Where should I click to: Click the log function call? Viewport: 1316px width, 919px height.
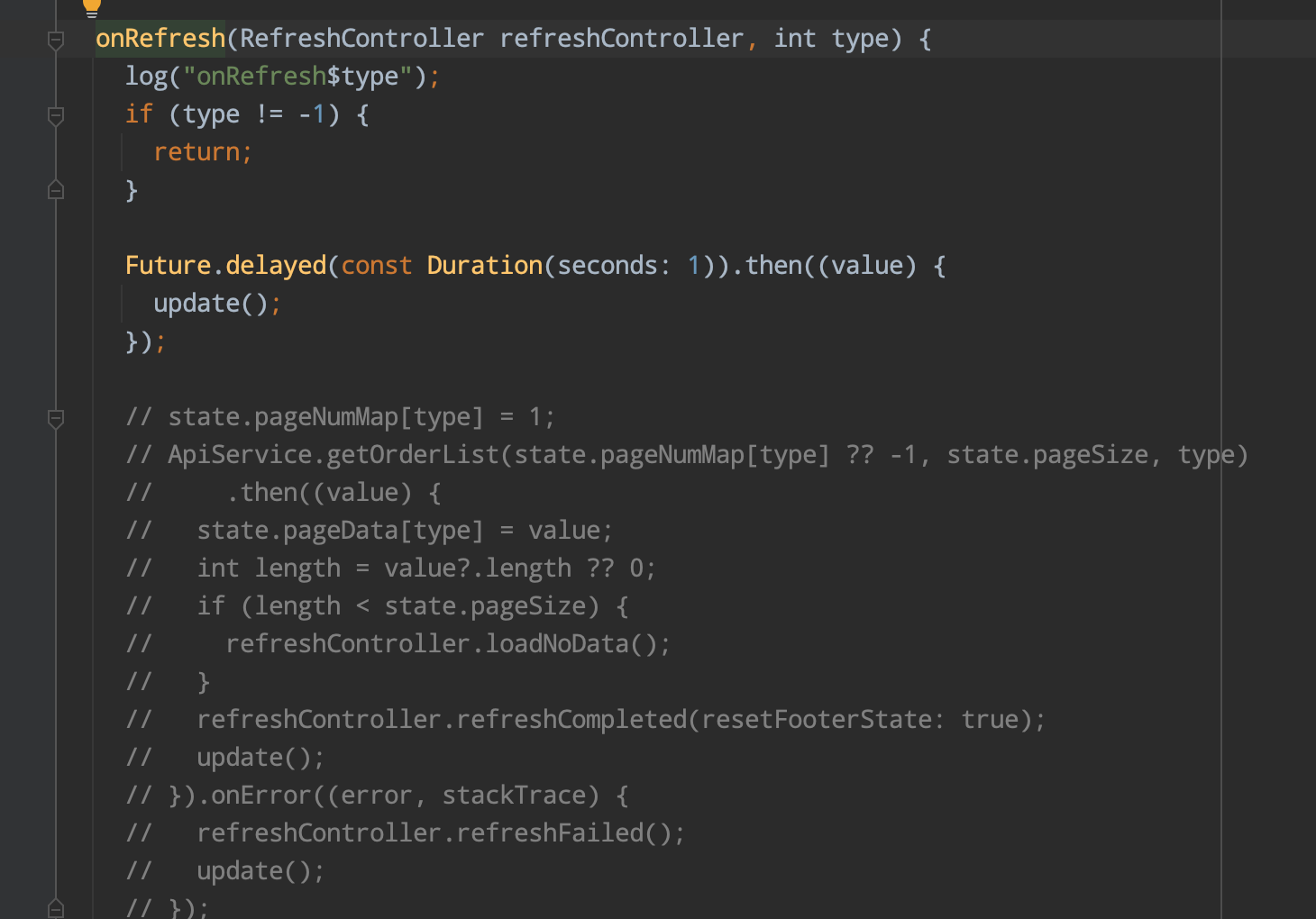pos(146,76)
